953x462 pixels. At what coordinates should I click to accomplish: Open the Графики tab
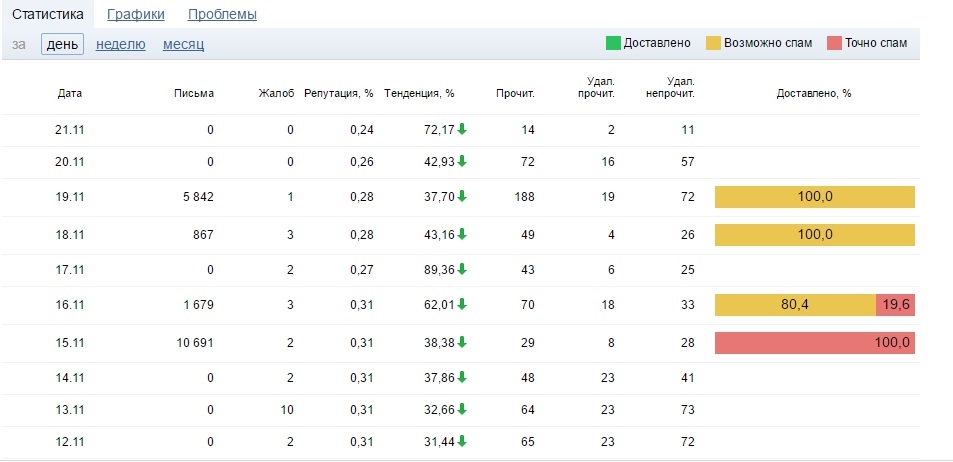point(136,14)
